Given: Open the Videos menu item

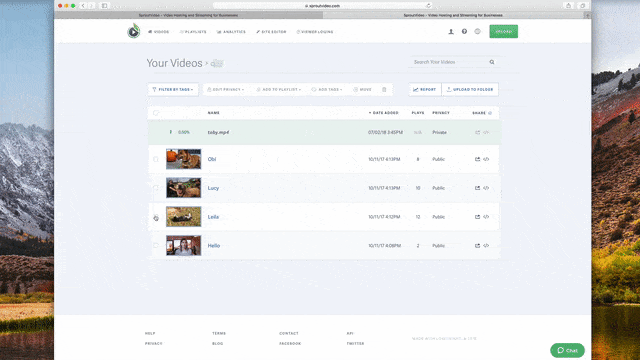Looking at the screenshot, I should (159, 32).
